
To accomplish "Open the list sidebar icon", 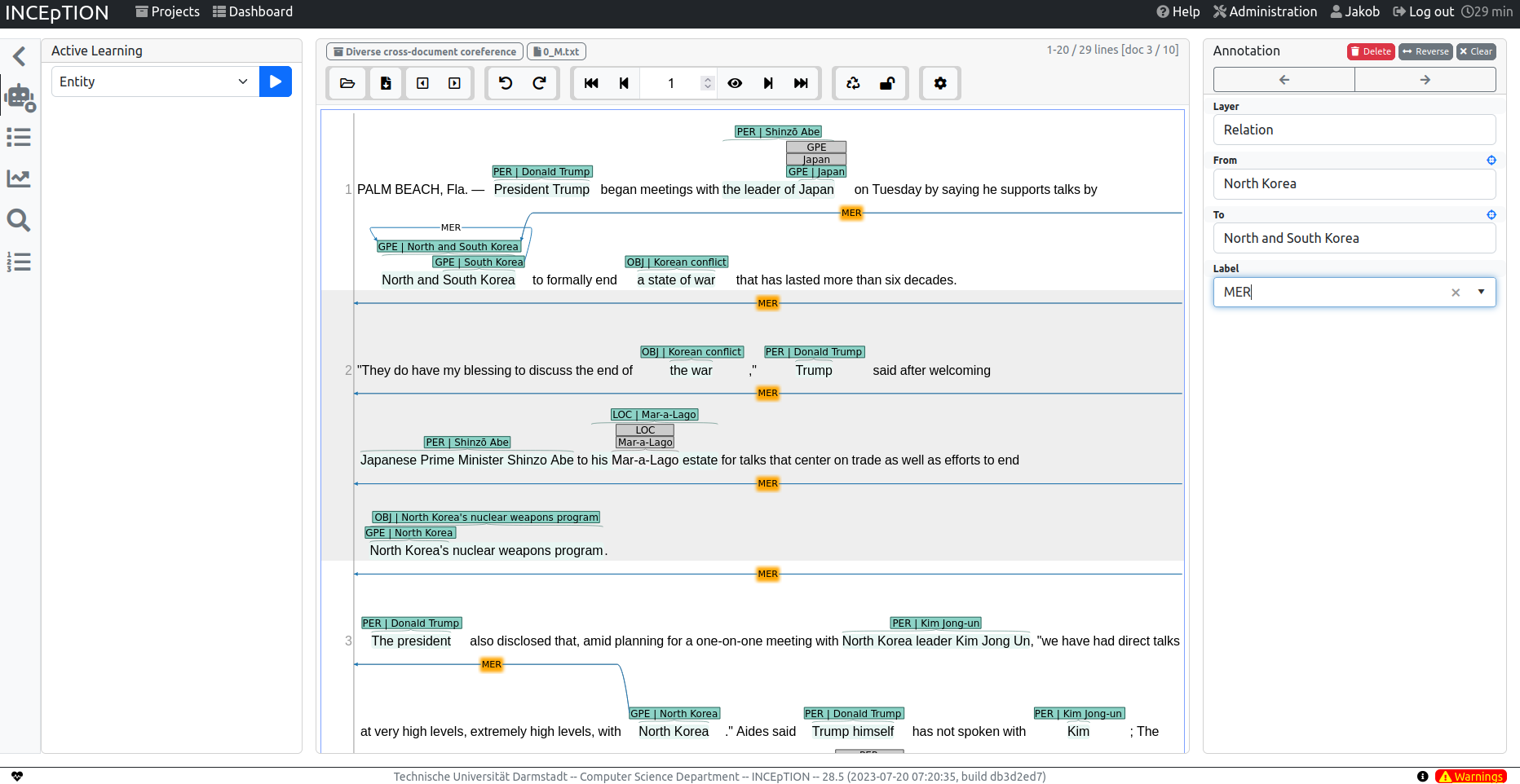I will pos(19,137).
